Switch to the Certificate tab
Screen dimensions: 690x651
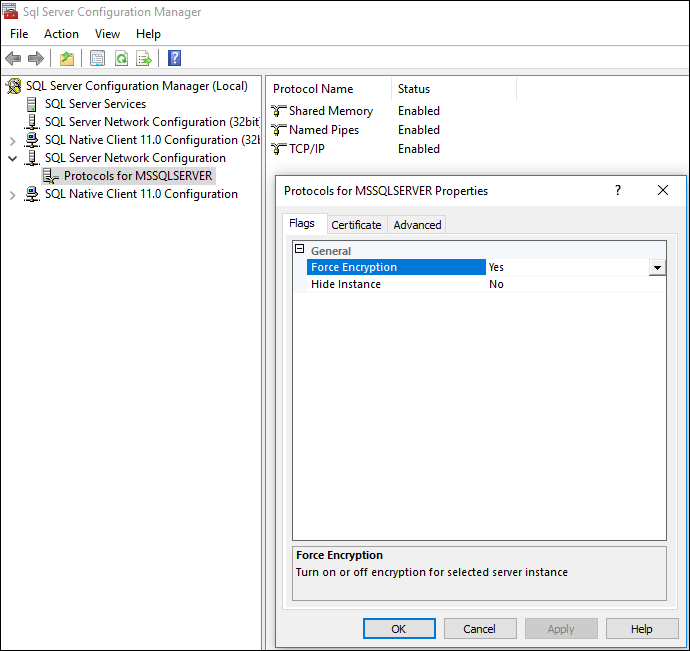[x=356, y=225]
